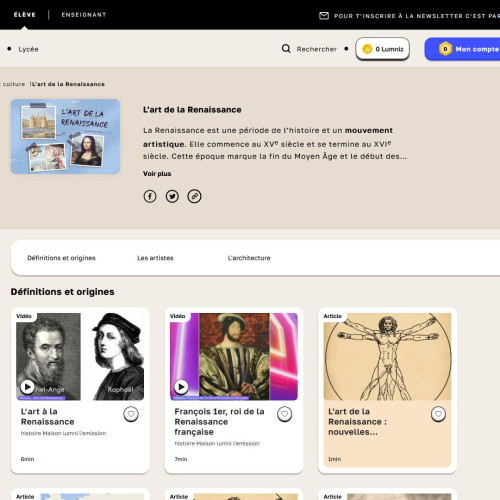Open the Michel-Ange and Raphaël video thumbnail
The image size is (500, 500).
[x=80, y=356]
